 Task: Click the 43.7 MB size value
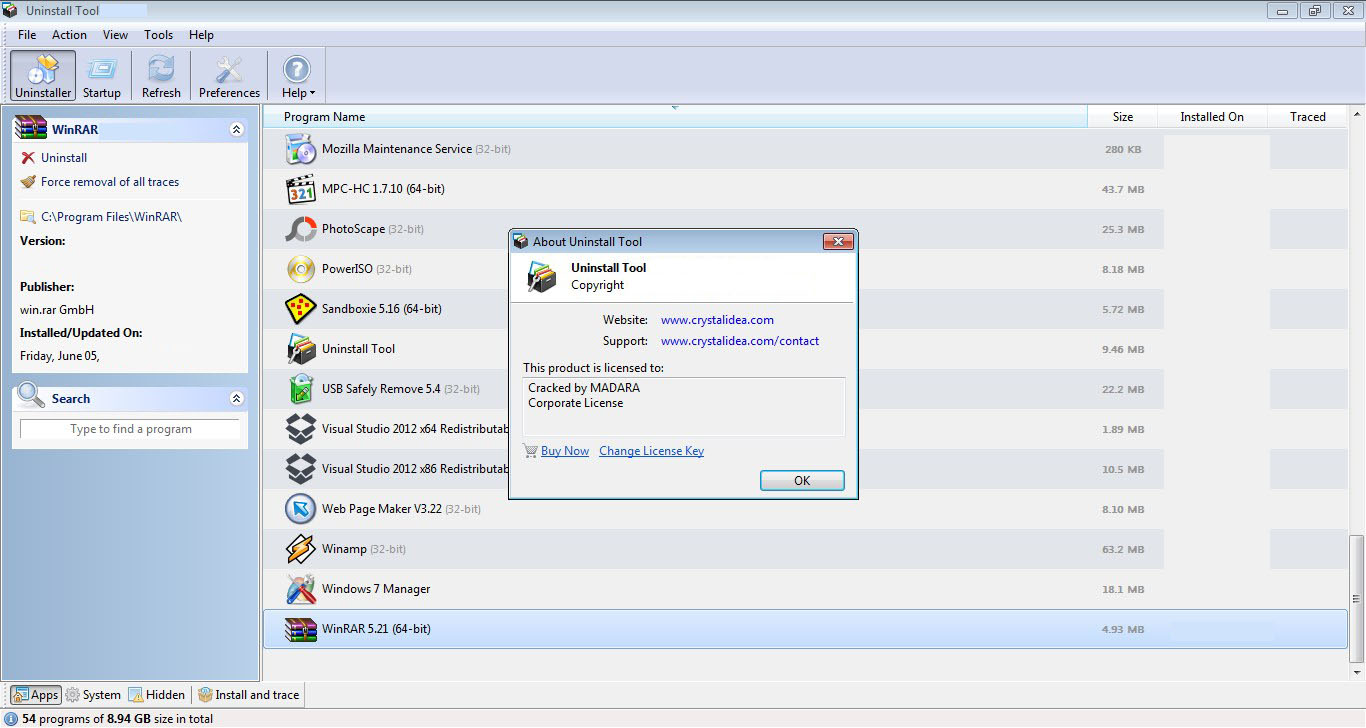(x=1123, y=190)
